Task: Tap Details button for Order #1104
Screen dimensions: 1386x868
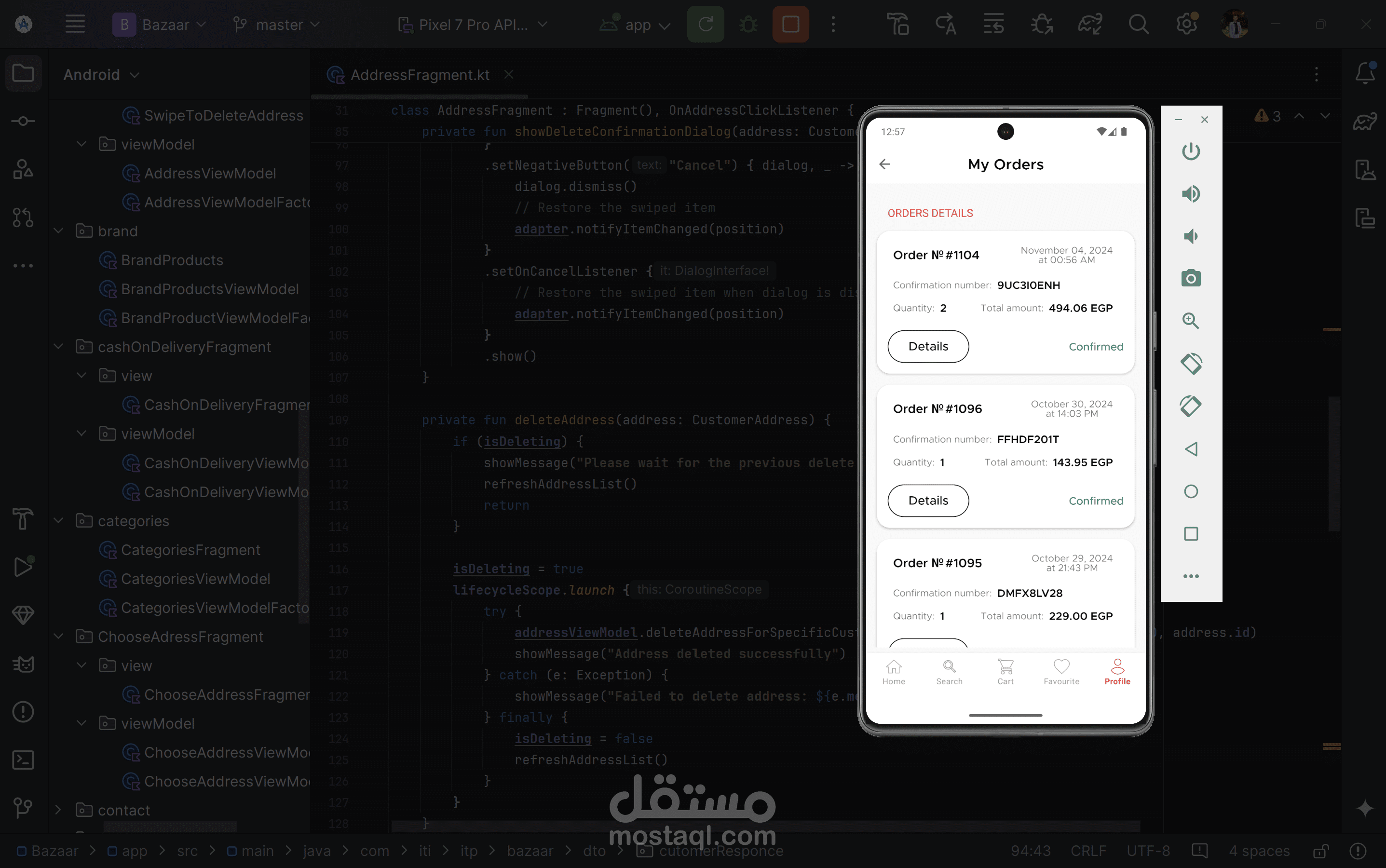Action: point(928,347)
